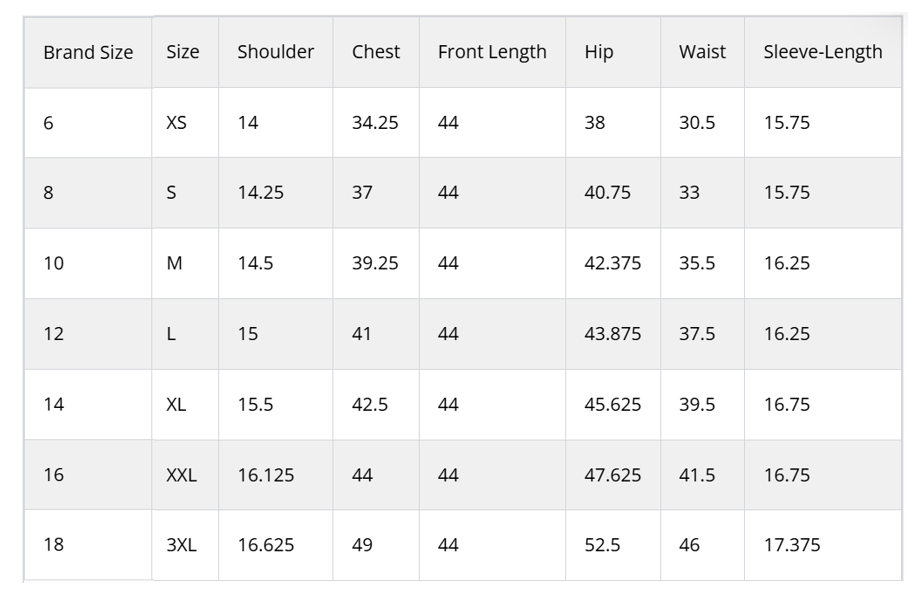The image size is (922, 594).
Task: Select hip value 42.375
Action: tap(613, 263)
